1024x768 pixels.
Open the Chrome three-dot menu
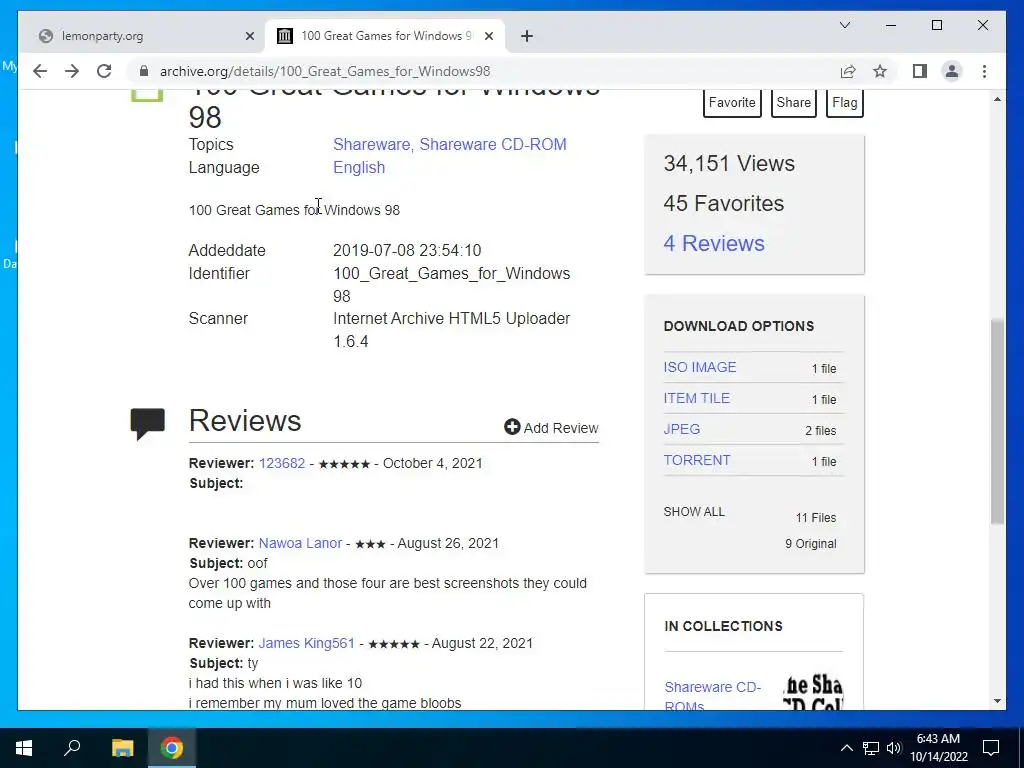[984, 71]
